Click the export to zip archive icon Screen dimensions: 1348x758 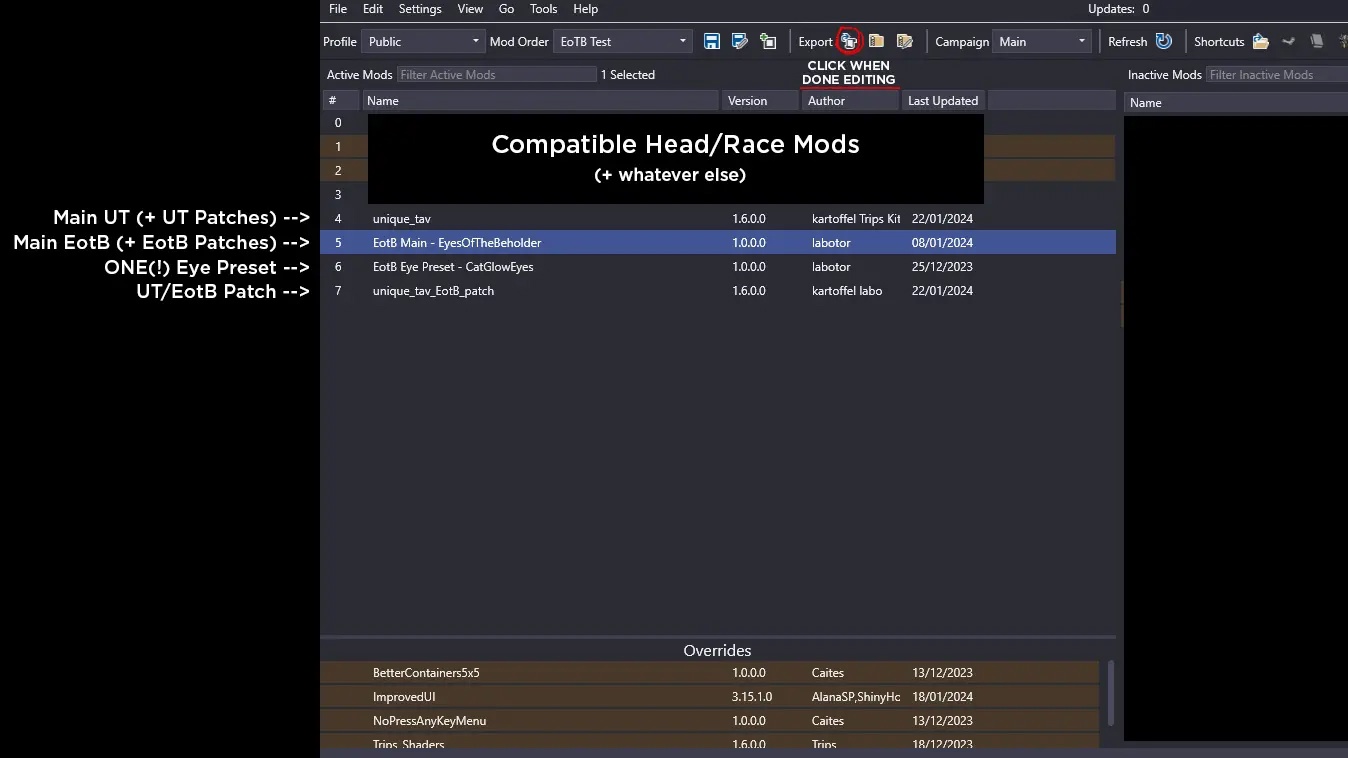876,41
